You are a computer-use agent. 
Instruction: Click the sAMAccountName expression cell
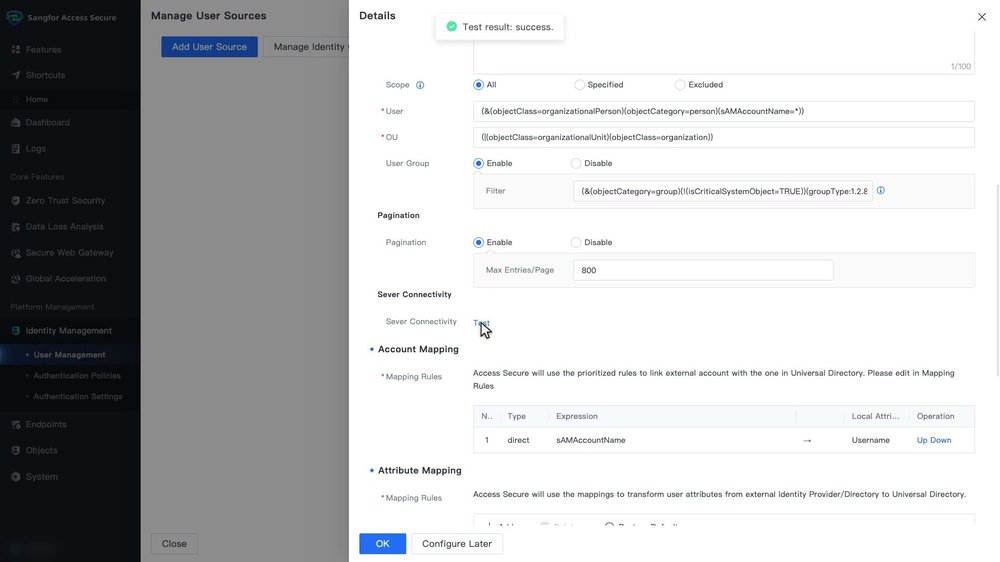(591, 440)
